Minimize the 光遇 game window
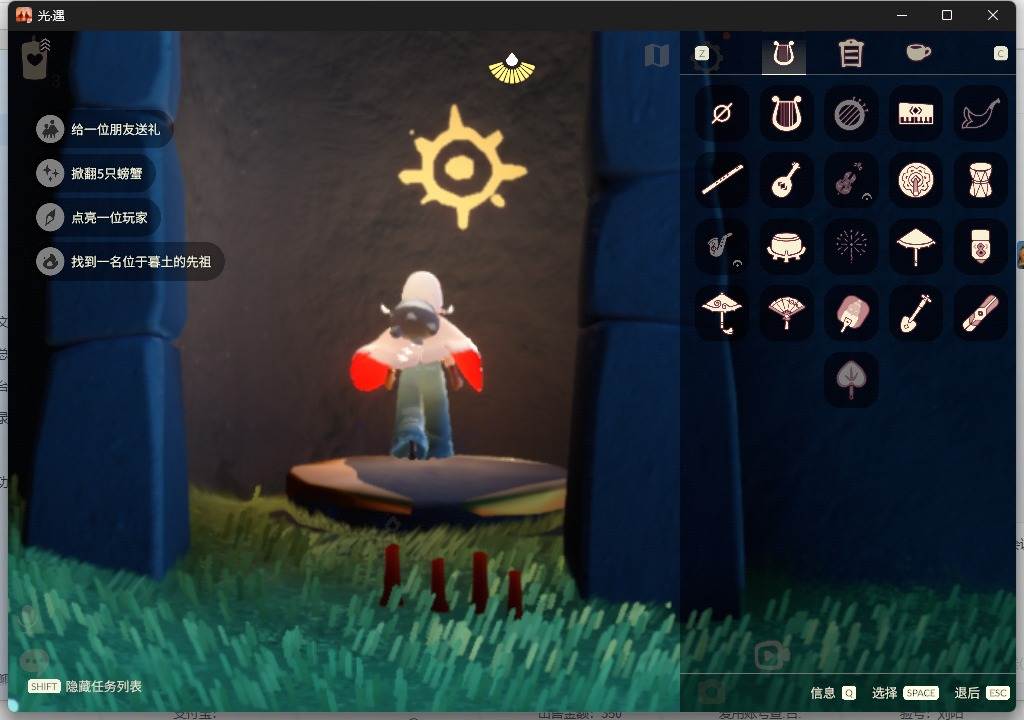 [902, 15]
